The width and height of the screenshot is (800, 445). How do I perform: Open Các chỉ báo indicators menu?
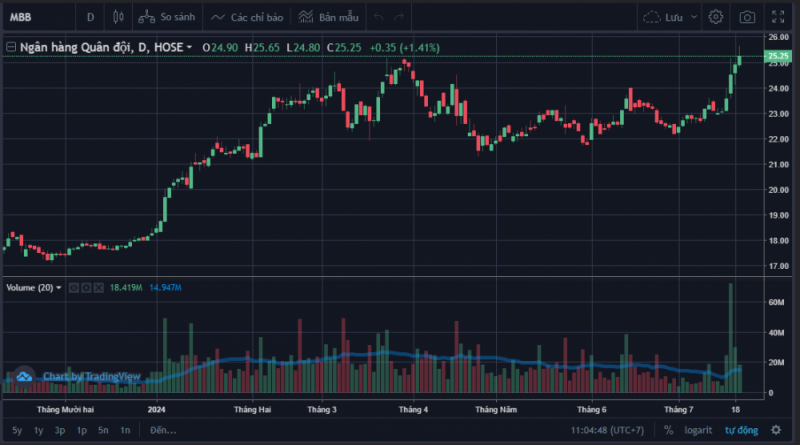(x=245, y=17)
